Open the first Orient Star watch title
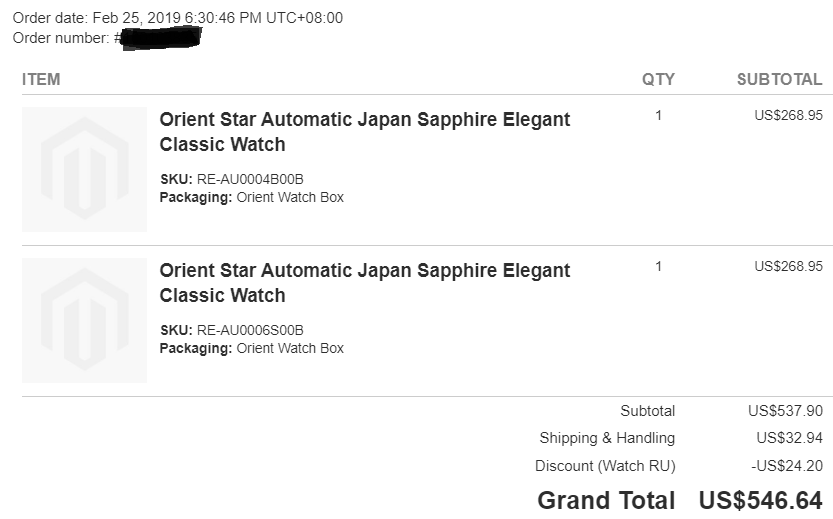 point(364,132)
